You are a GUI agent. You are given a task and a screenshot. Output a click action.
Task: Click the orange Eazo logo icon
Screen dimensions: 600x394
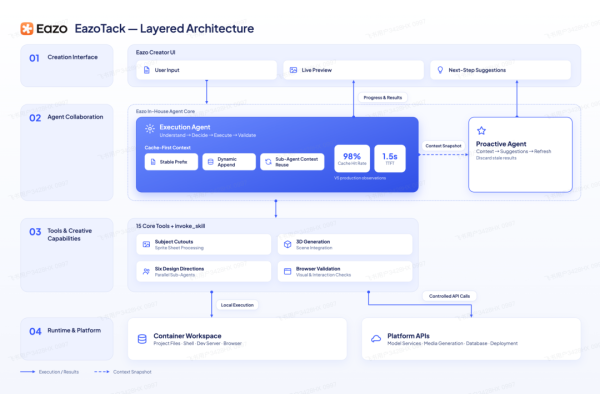click(27, 29)
